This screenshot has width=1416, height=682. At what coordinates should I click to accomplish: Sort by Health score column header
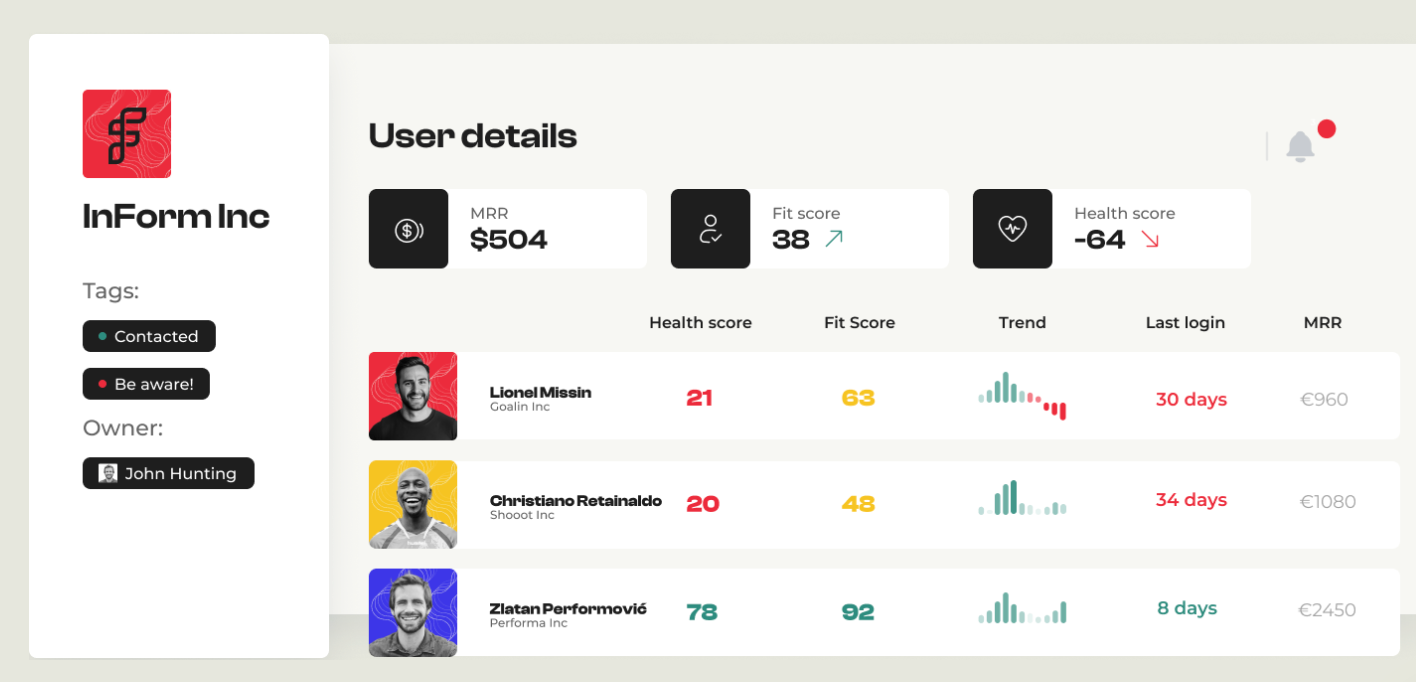(x=700, y=323)
